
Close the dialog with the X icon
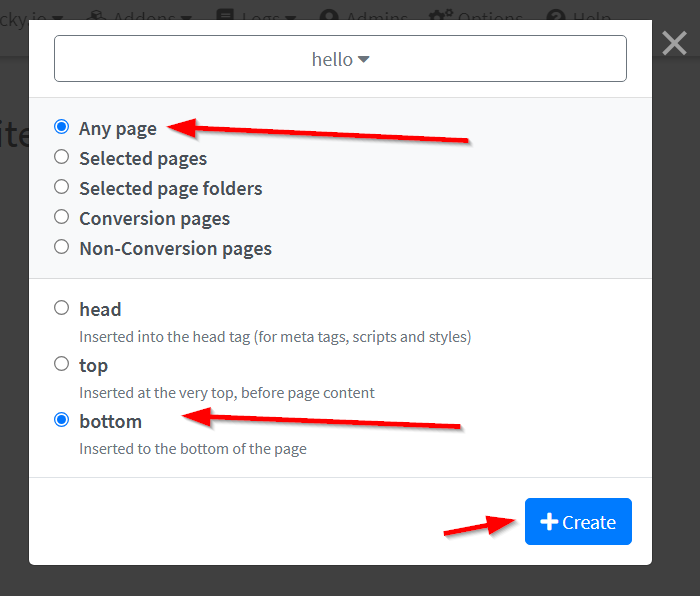(x=675, y=43)
